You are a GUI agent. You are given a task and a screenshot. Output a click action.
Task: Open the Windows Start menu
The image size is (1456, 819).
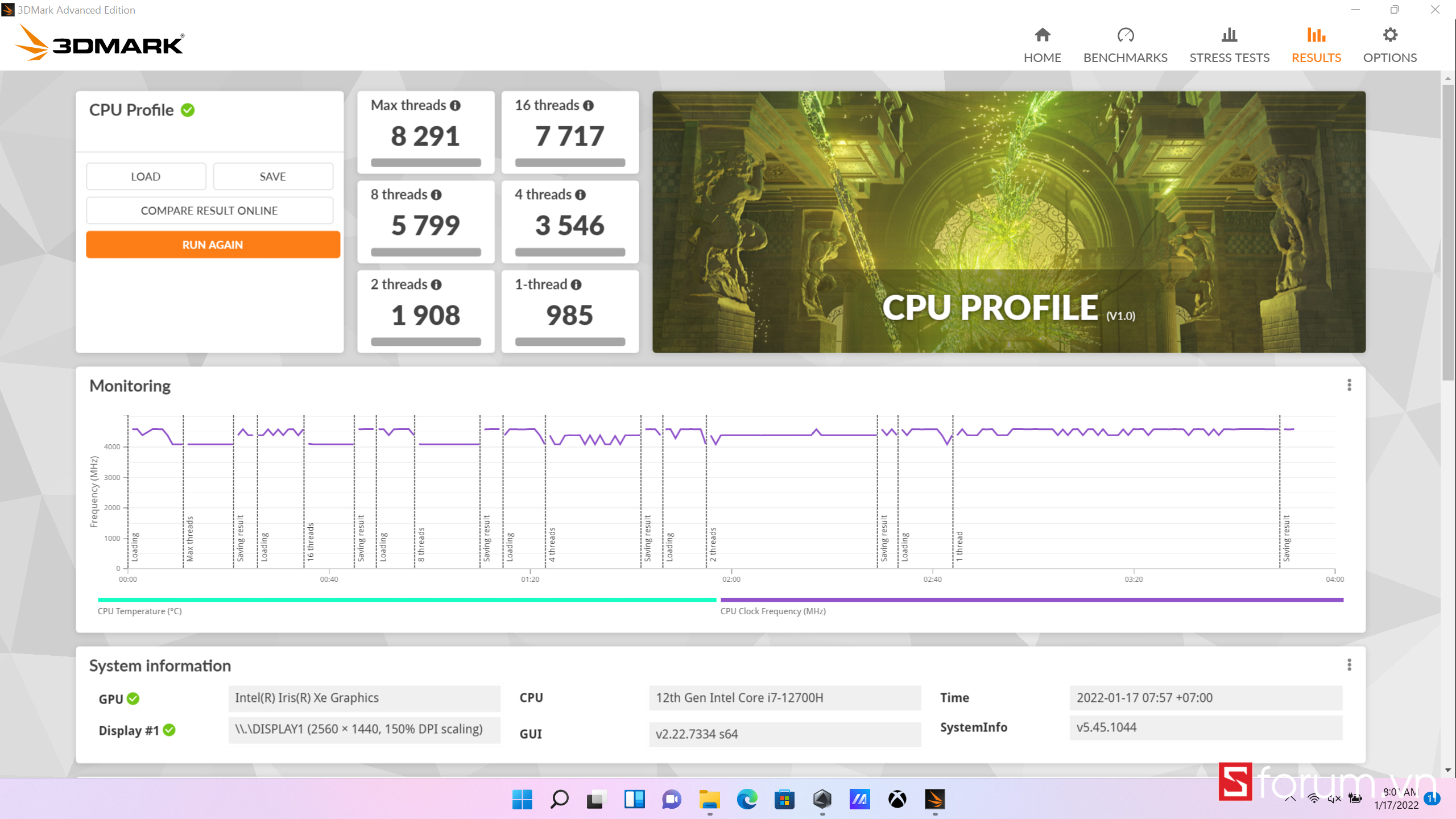(x=522, y=799)
